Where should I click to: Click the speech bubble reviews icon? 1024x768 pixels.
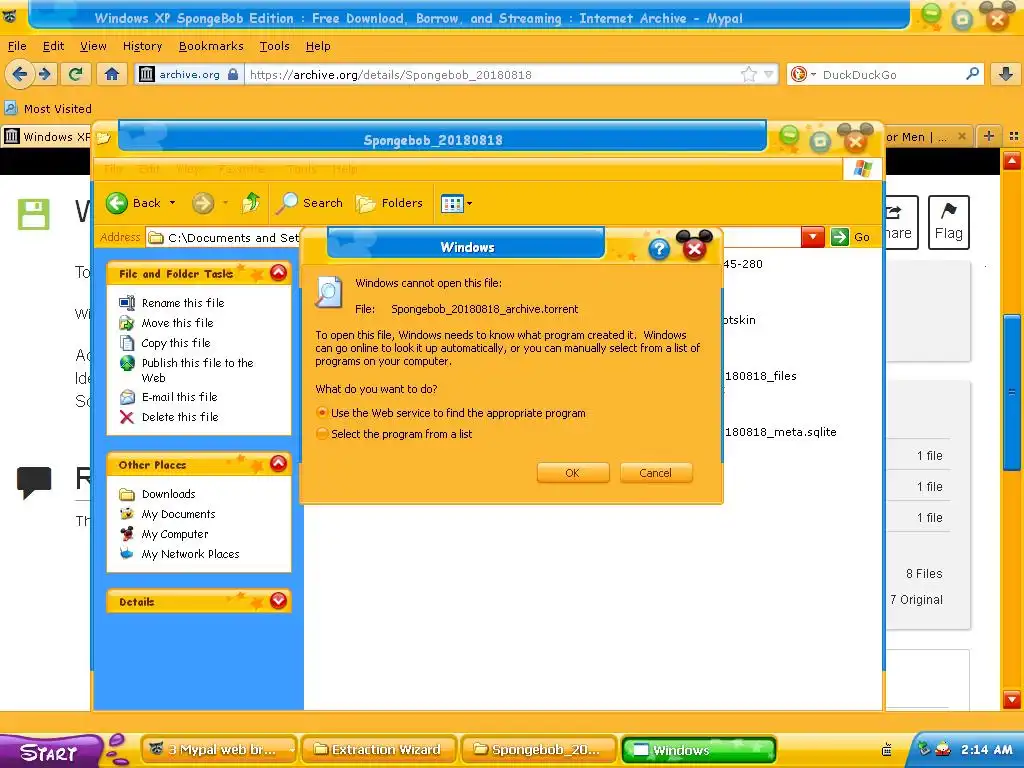click(x=34, y=482)
